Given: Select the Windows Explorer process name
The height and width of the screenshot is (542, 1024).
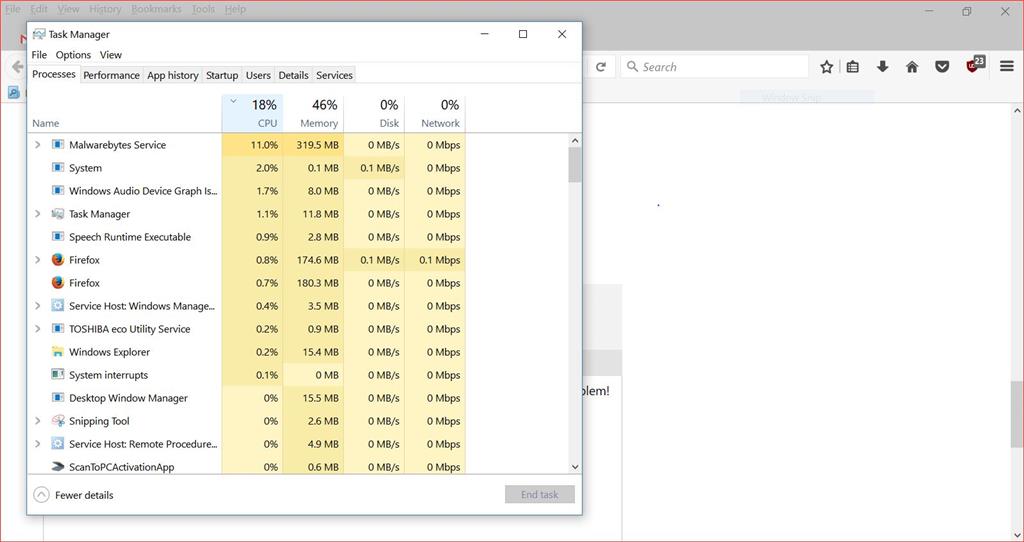Looking at the screenshot, I should click(110, 352).
